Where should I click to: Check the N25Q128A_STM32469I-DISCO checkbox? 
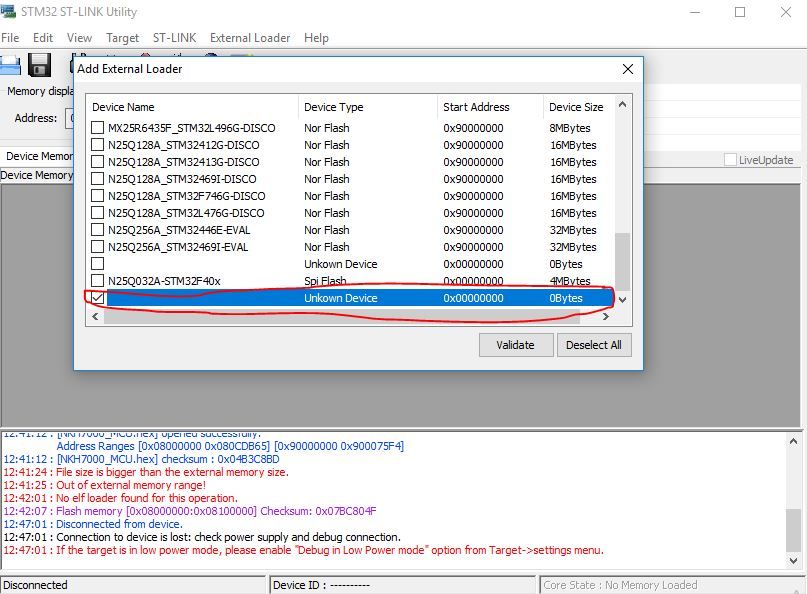97,178
